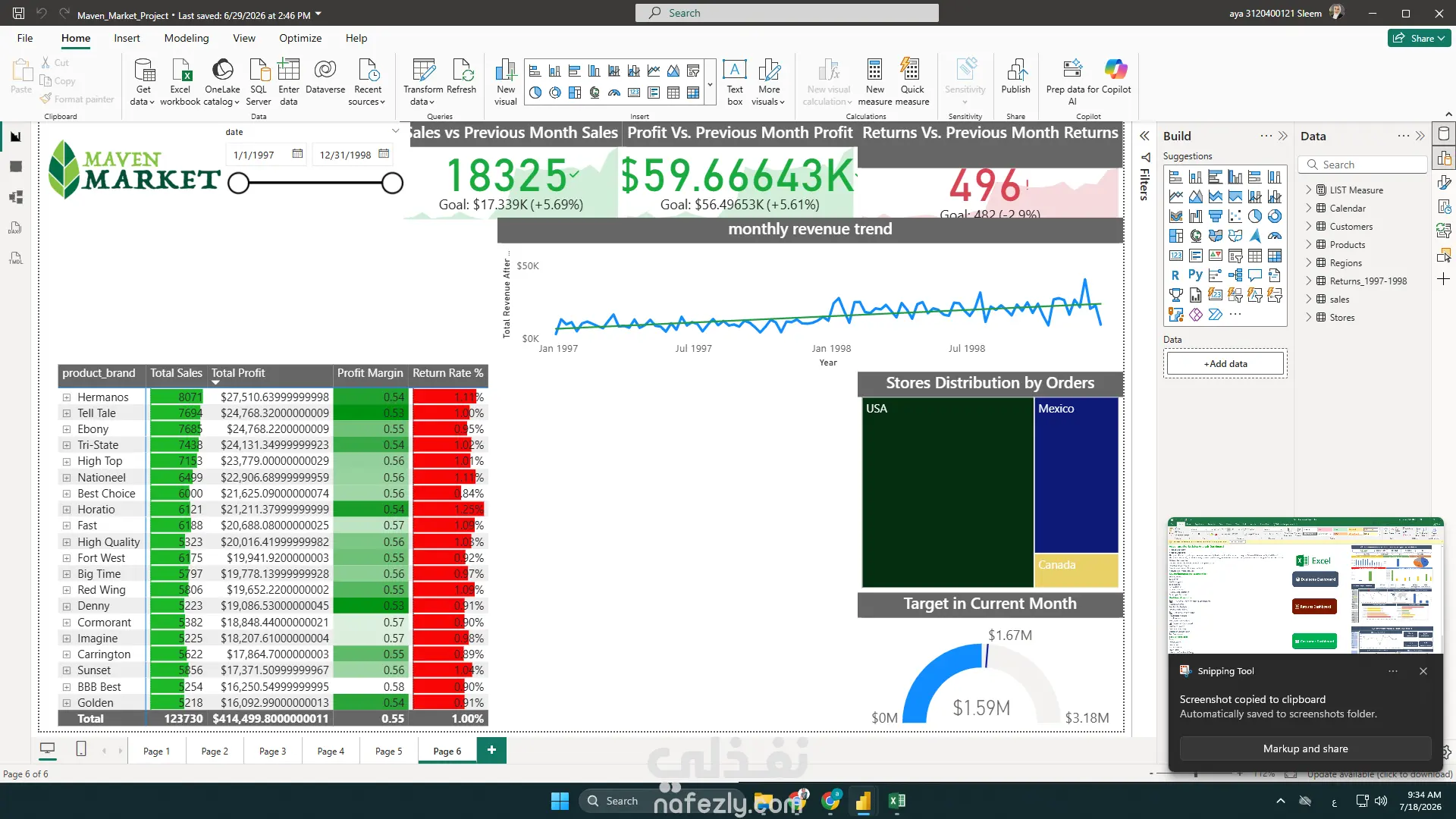Viewport: 1456px width, 819px height.
Task: Click Markup and share in Snipping Tool
Action: click(1305, 748)
